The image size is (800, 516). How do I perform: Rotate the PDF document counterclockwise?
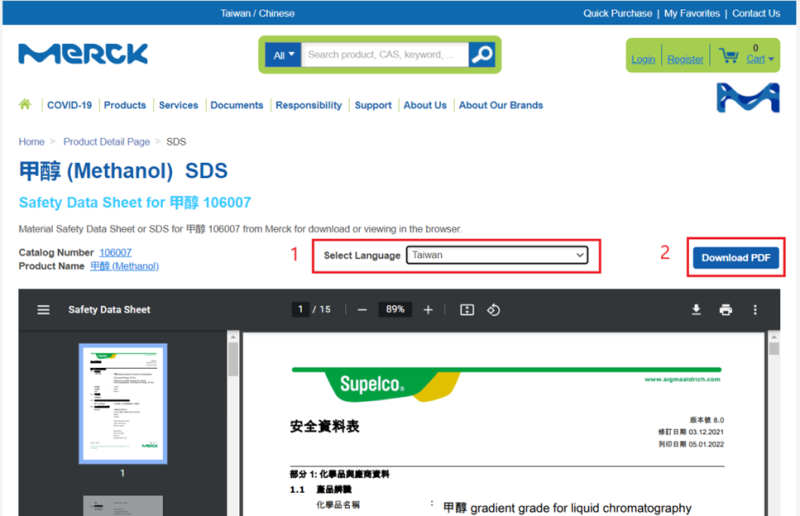point(493,310)
